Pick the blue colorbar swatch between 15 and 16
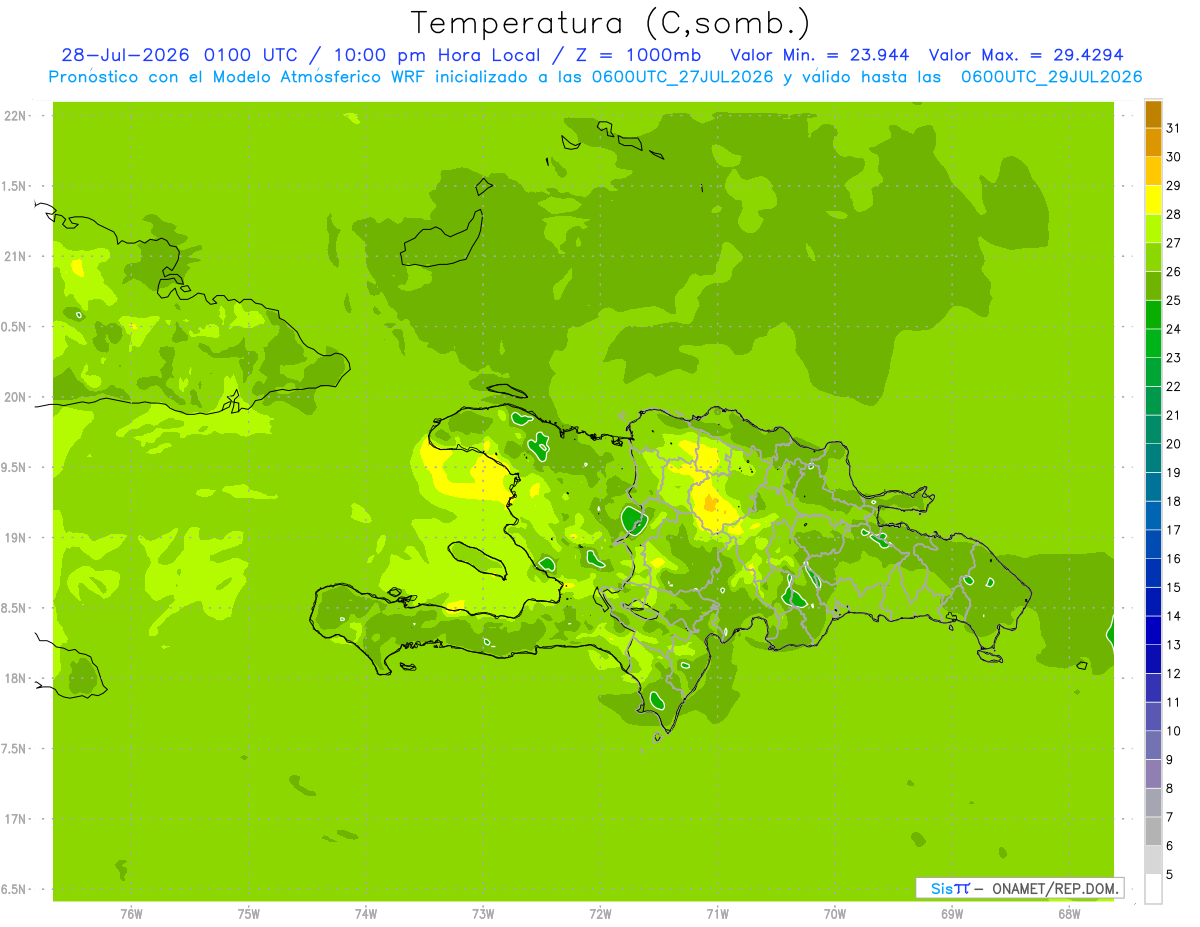Screen dimensions: 1200x927 coord(1153,573)
